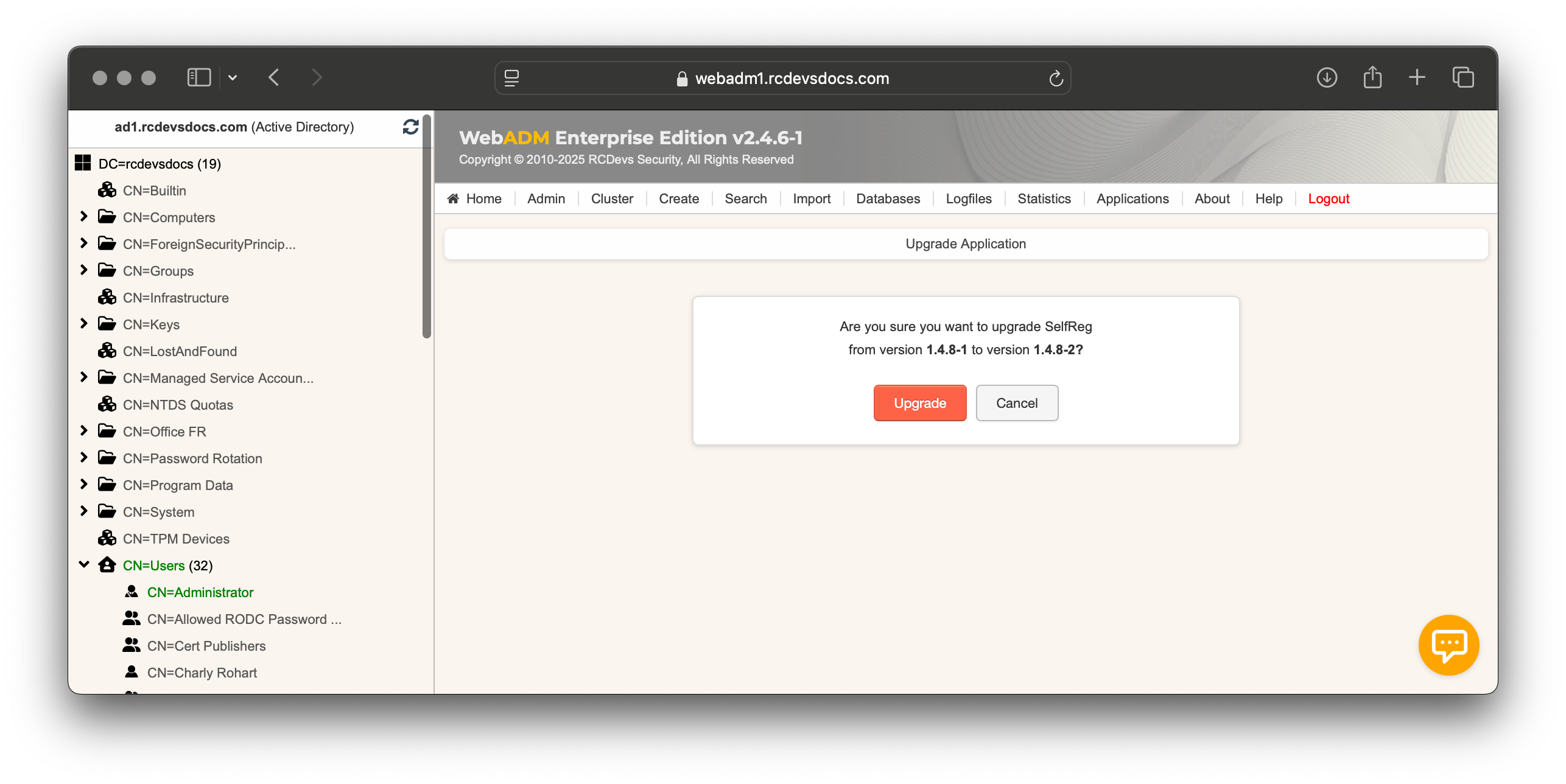
Task: Click the CN=LostAndFound container icon
Action: point(107,351)
